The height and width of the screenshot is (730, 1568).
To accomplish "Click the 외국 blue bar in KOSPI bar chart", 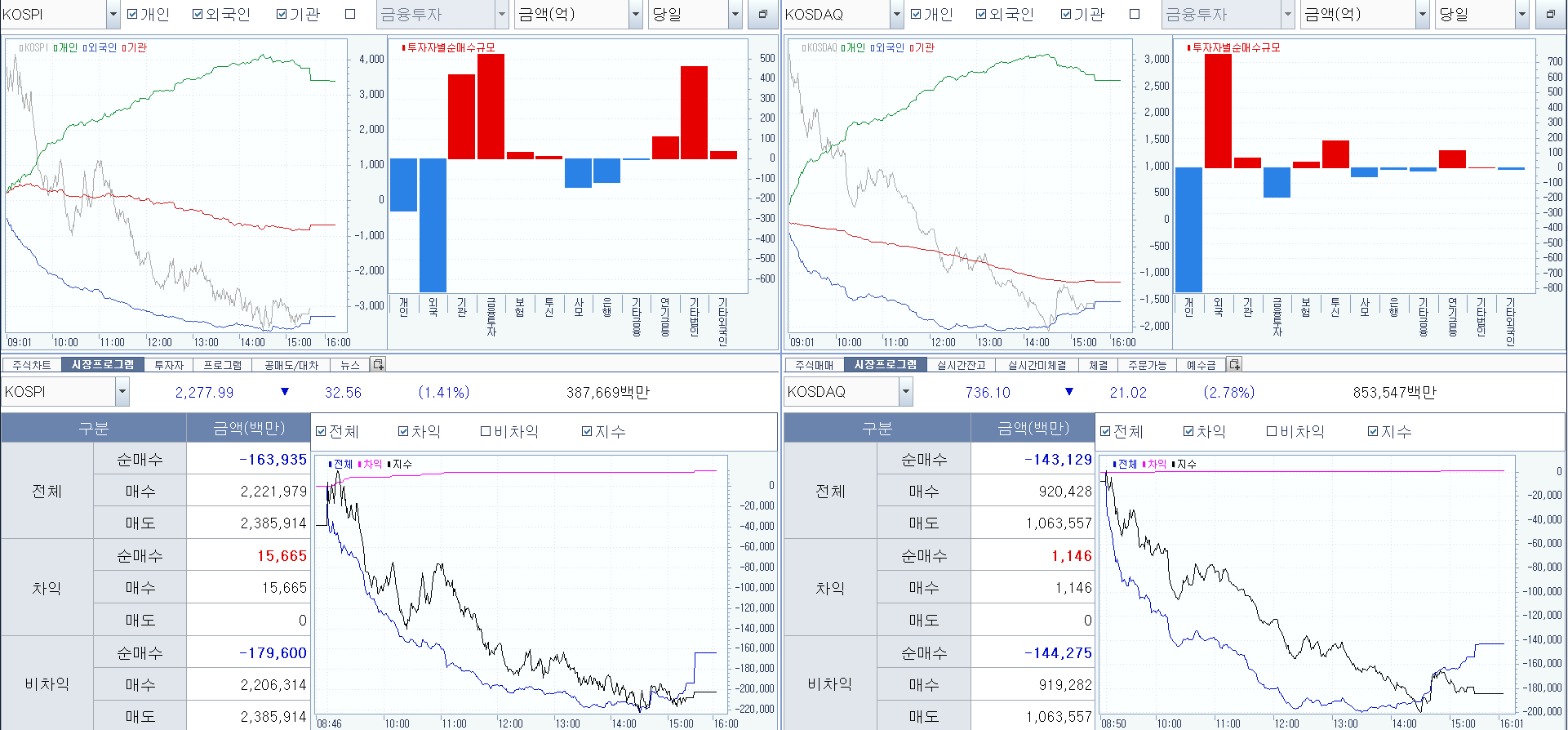I will pos(433,225).
